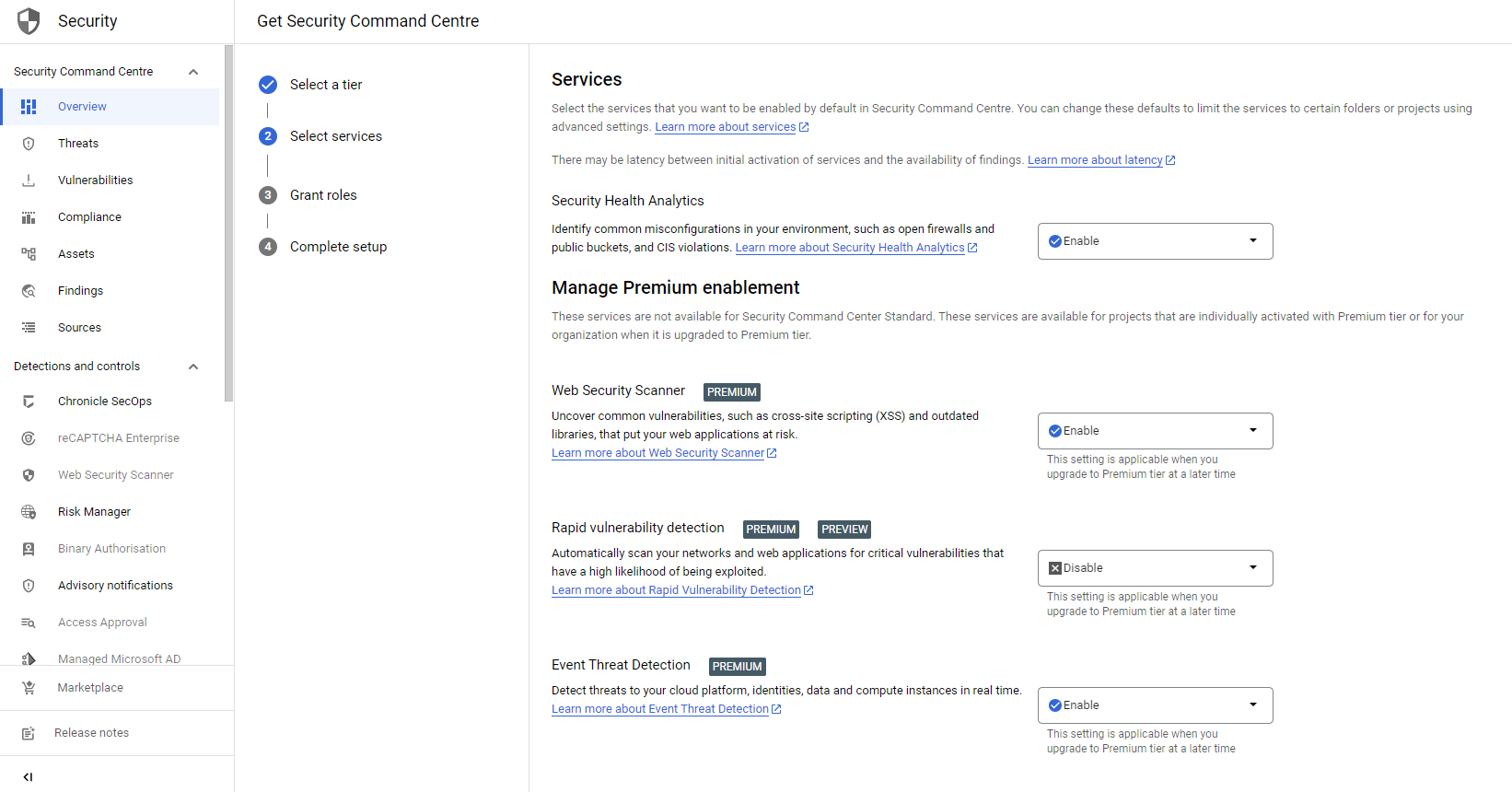Click the Threats shield icon

click(29, 144)
